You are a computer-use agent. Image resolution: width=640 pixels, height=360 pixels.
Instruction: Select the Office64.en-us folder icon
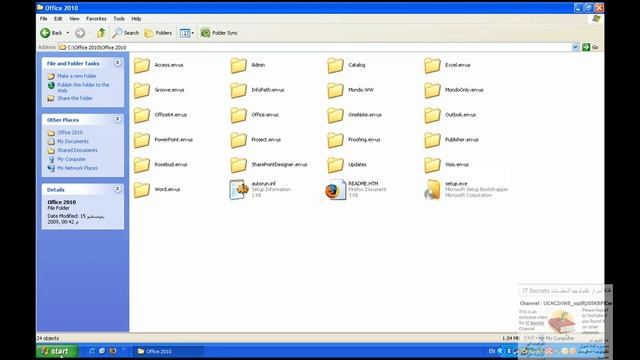(142, 115)
